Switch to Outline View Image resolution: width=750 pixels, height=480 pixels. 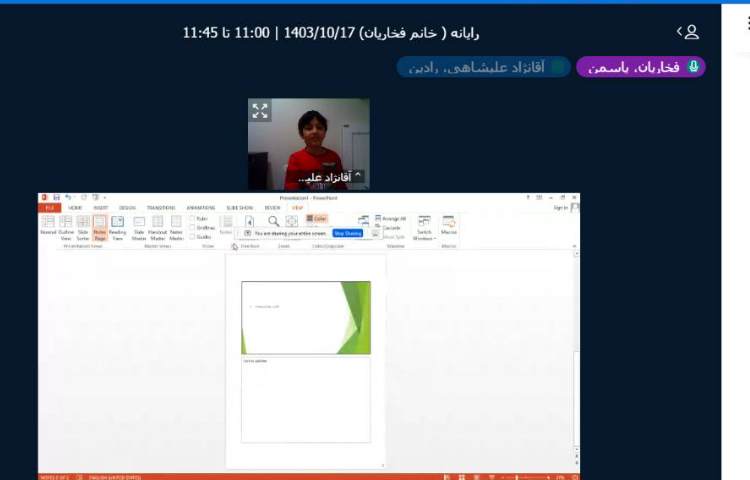tap(66, 228)
